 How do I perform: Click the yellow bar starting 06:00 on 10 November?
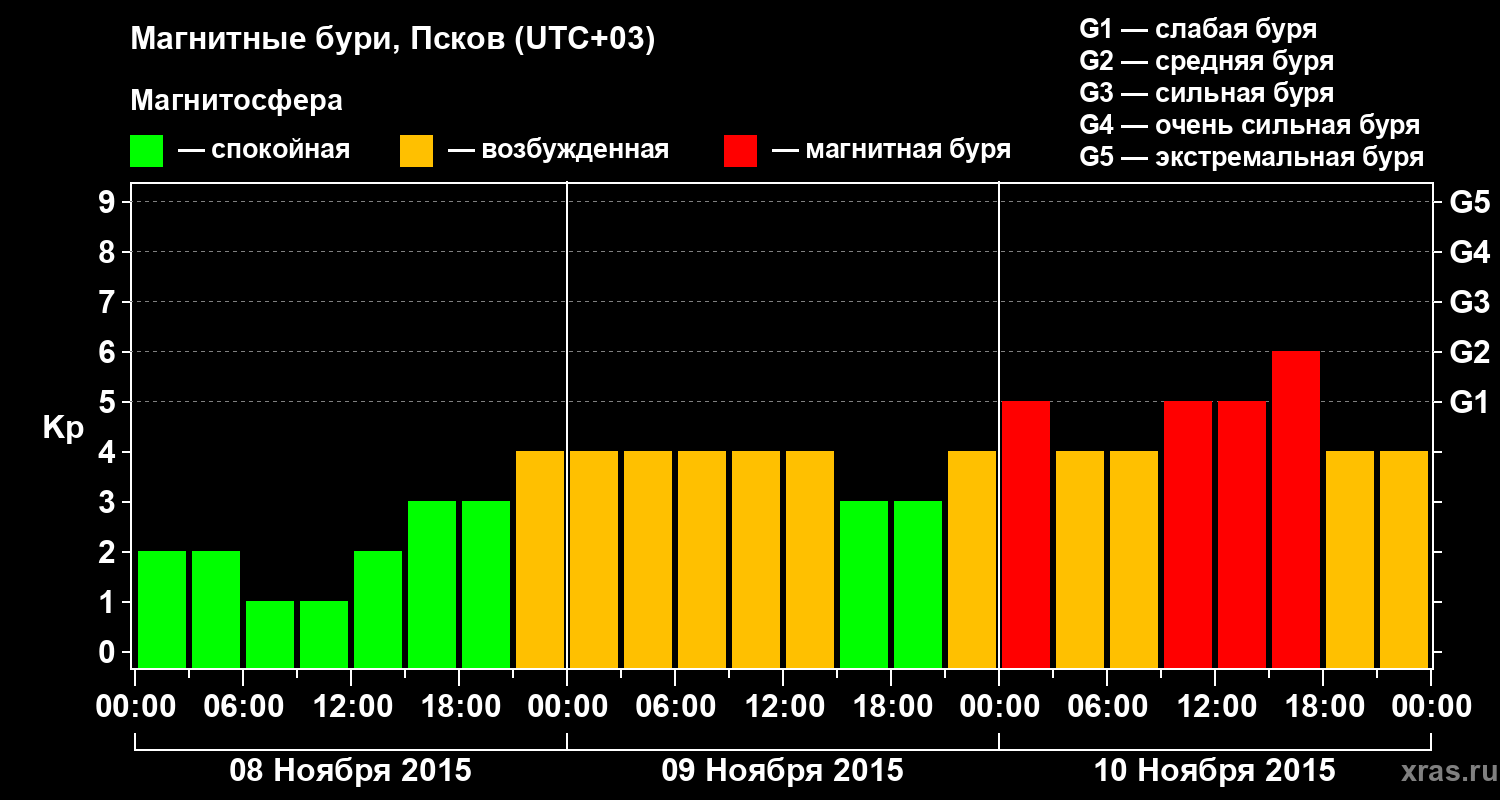pos(1134,559)
